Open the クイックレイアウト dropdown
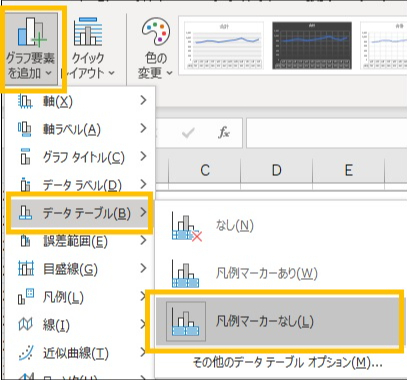407x380 pixels. [x=88, y=48]
